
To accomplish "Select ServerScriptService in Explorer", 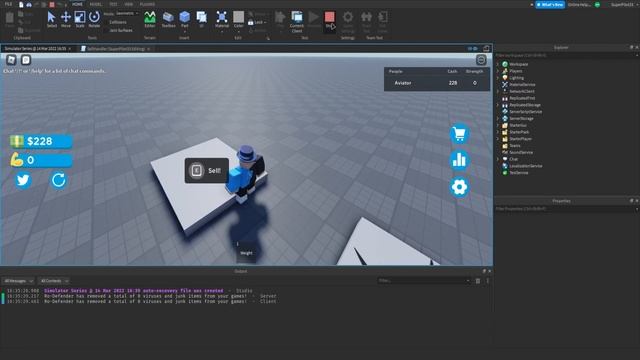I will [x=526, y=111].
